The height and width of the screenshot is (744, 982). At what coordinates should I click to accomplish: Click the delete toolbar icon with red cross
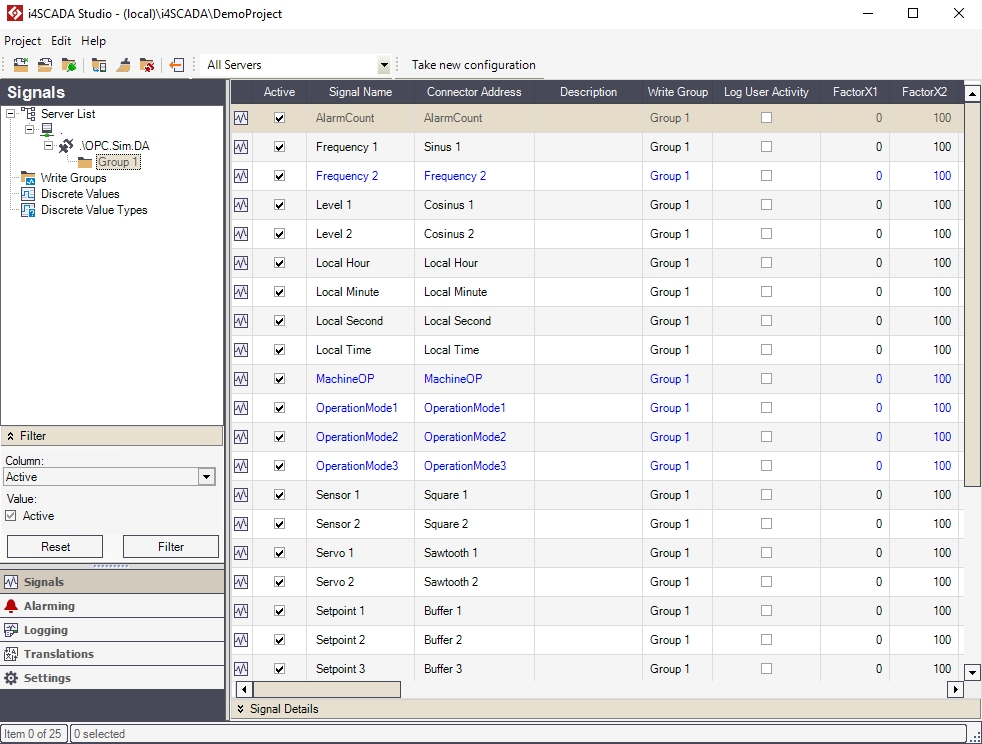coord(146,64)
